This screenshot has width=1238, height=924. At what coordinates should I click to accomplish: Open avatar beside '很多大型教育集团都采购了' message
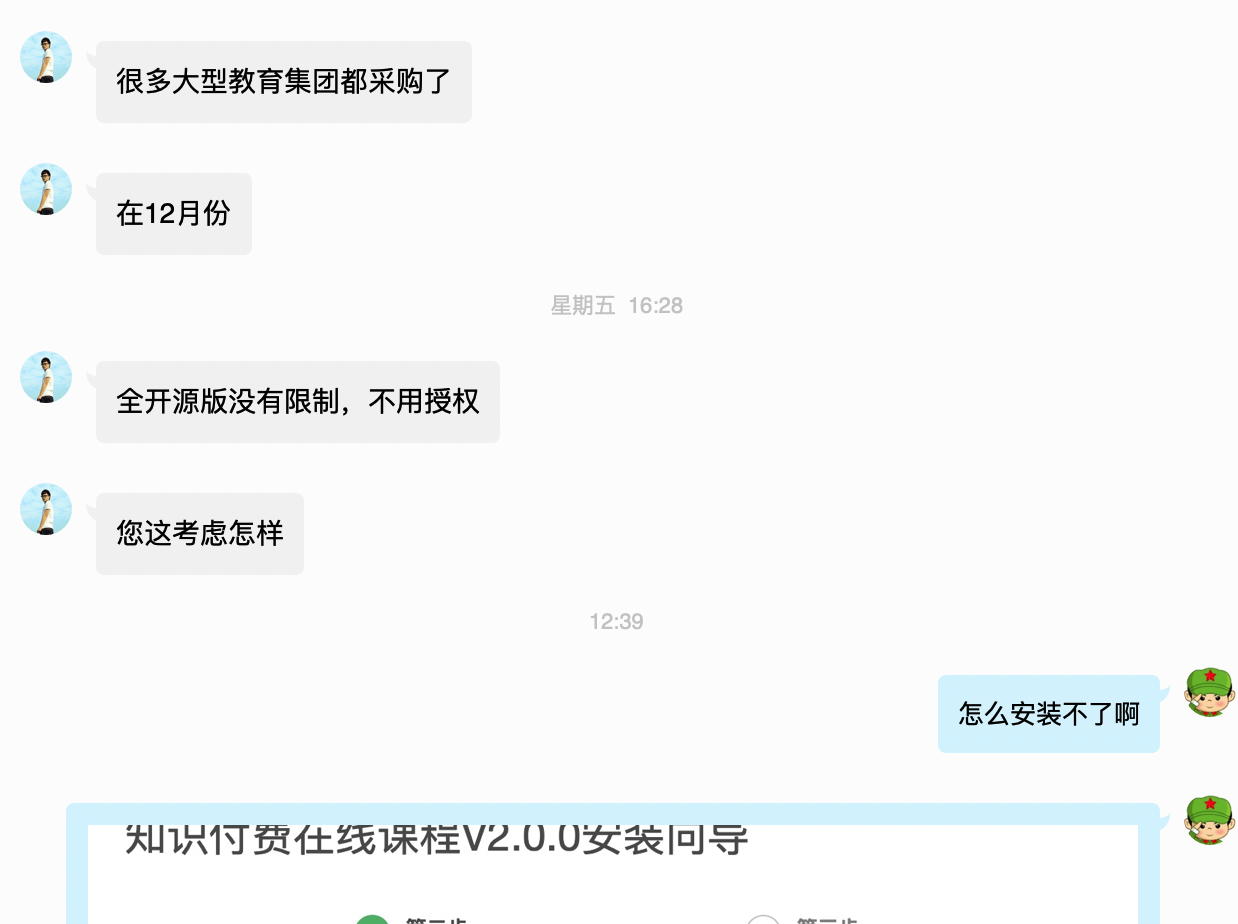coord(46,57)
